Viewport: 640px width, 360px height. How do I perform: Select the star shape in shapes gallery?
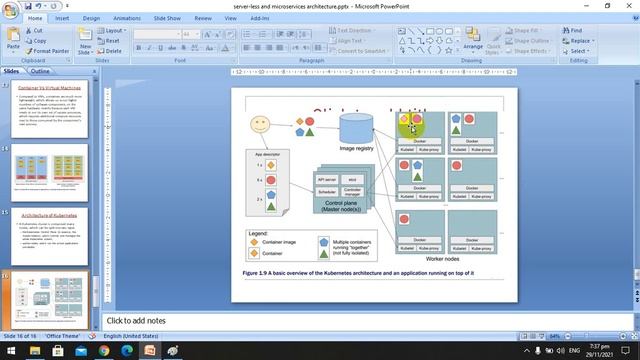pyautogui.click(x=449, y=50)
